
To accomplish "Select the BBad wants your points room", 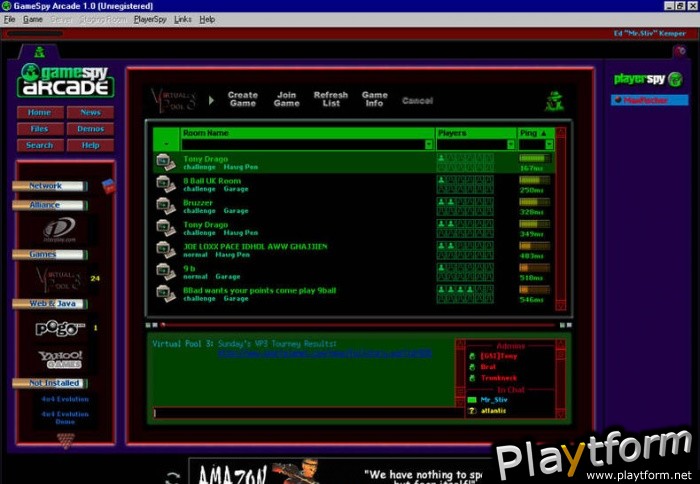I will click(x=354, y=294).
